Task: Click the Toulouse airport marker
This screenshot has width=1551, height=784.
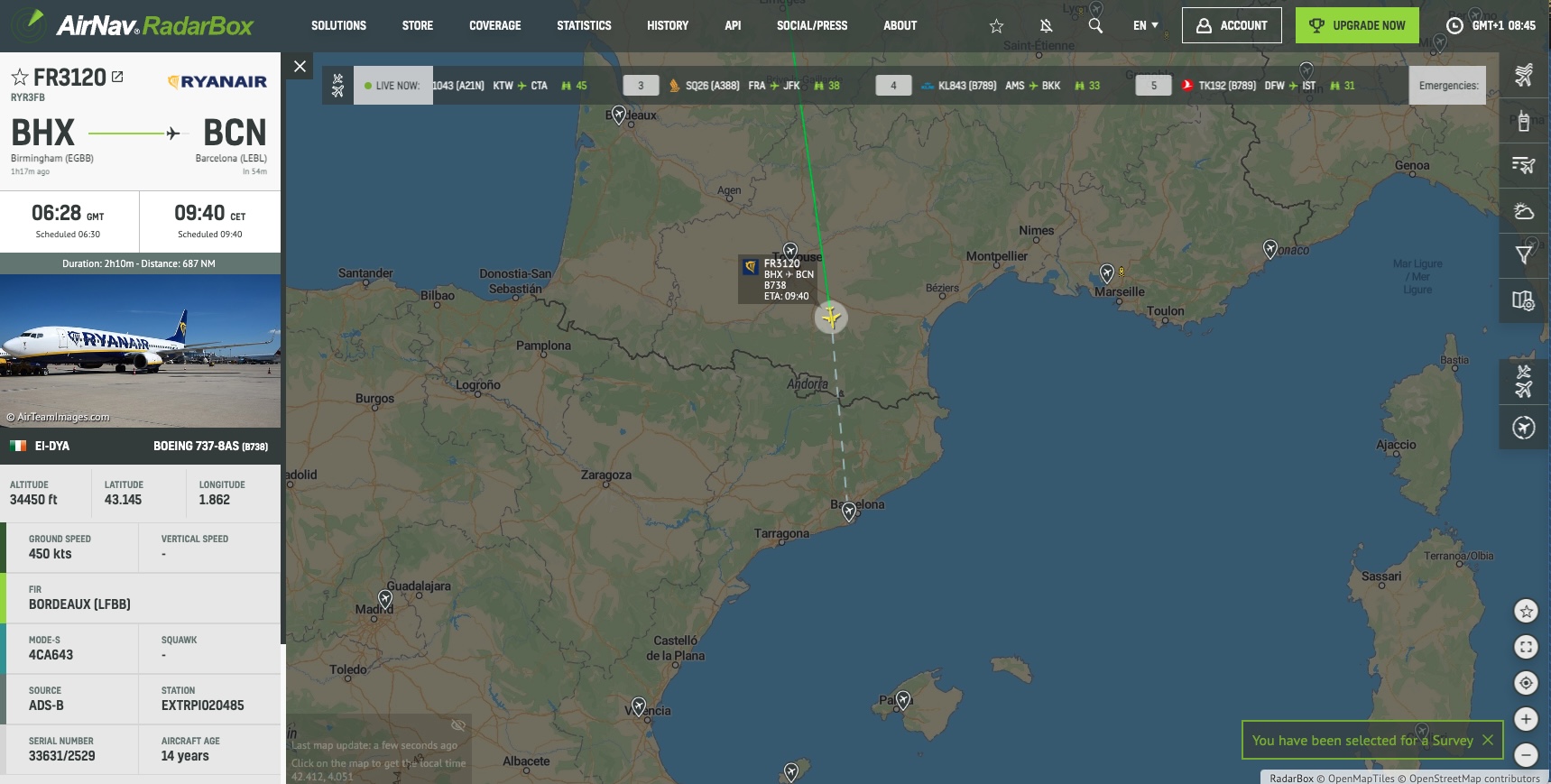Action: 790,252
